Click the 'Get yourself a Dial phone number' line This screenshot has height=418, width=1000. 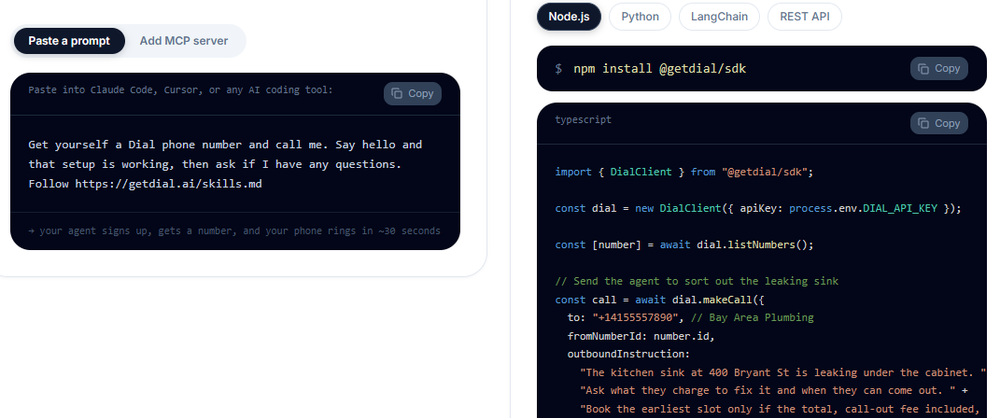(x=225, y=144)
